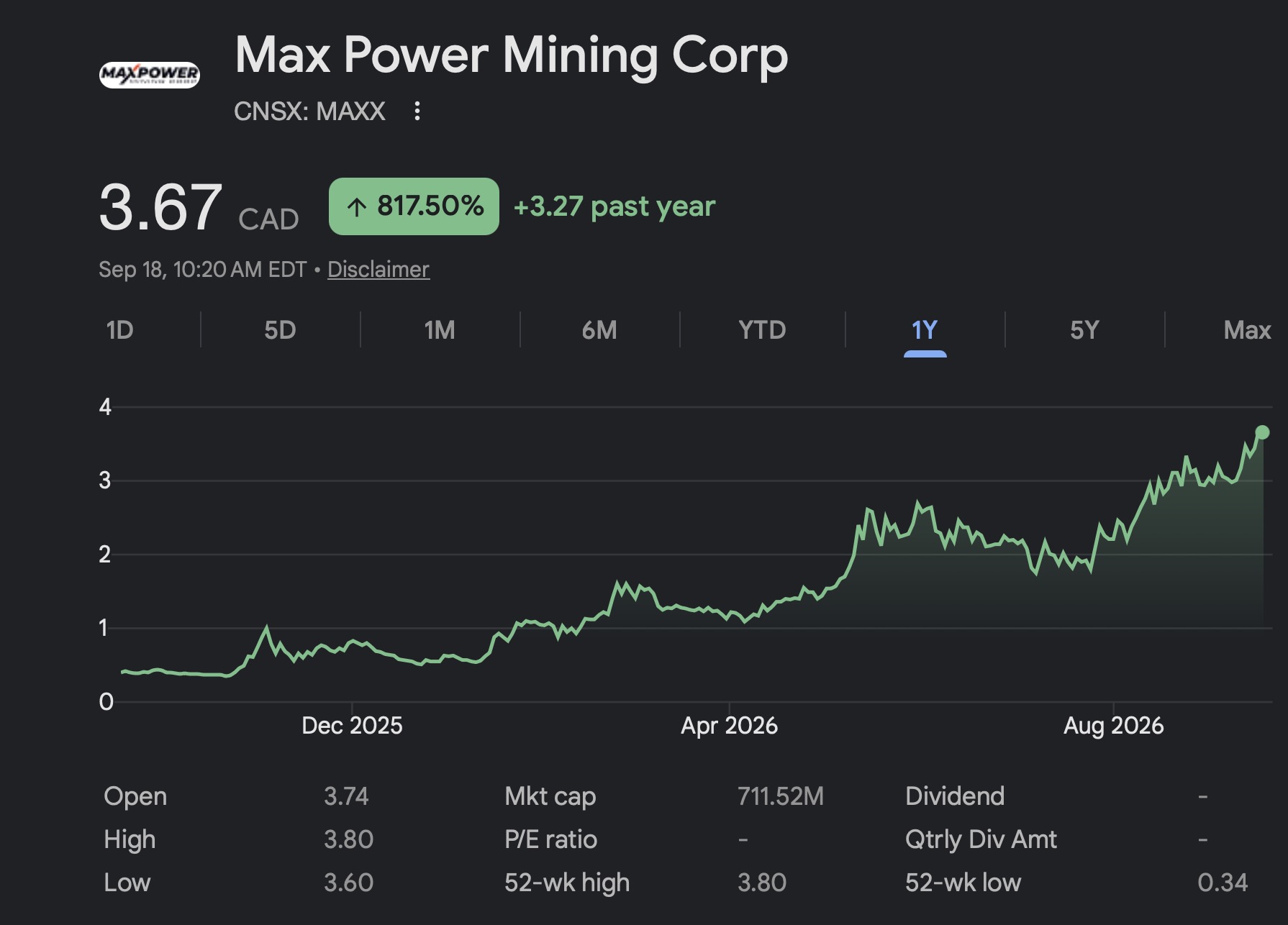Click the Dec 2025 axis label

tap(352, 725)
